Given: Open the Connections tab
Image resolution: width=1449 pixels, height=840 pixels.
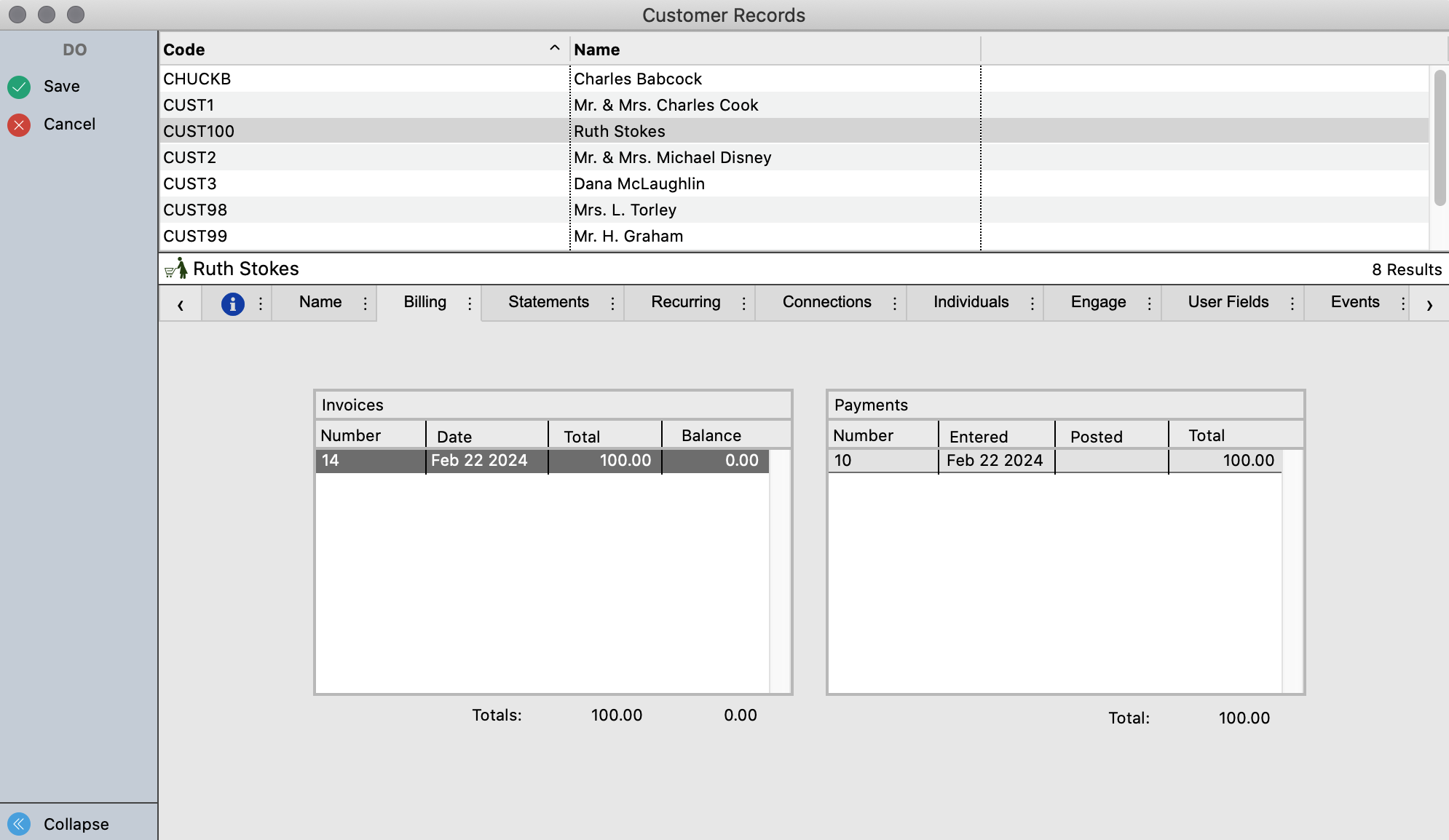Looking at the screenshot, I should click(x=826, y=302).
